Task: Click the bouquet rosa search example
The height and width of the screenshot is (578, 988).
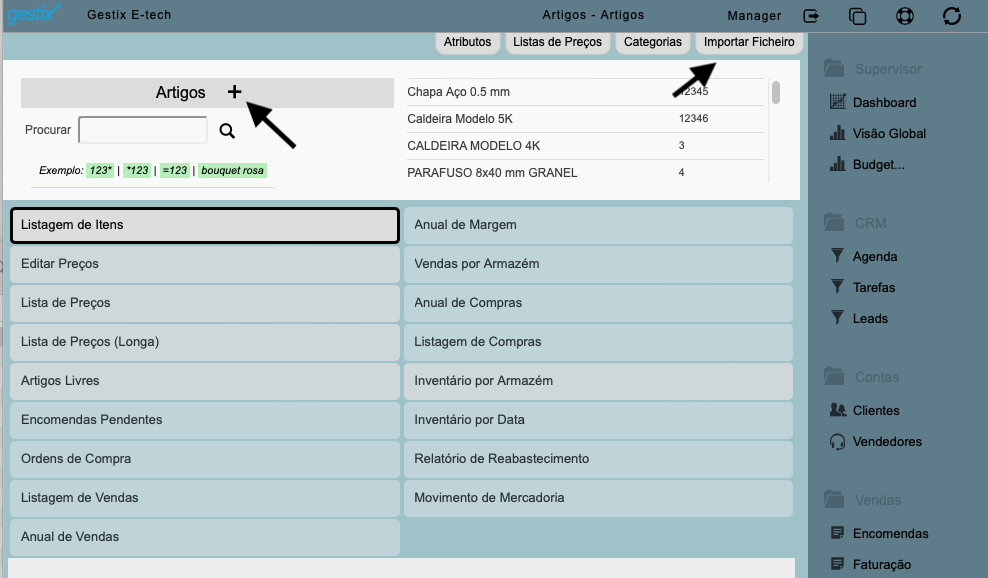Action: [233, 170]
